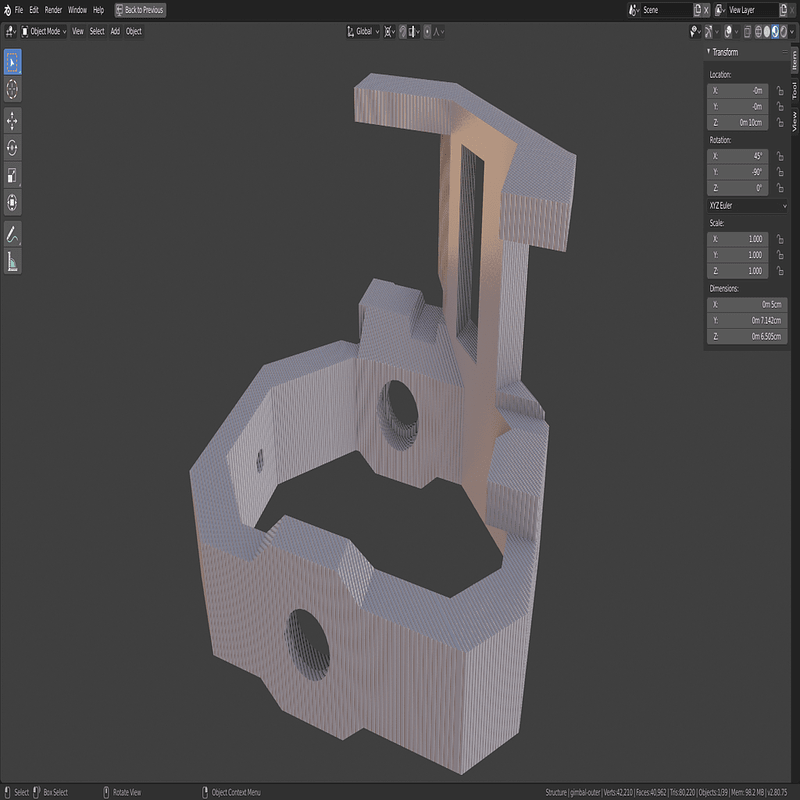Select the Annotate tool
This screenshot has height=800, width=800.
click(x=12, y=235)
